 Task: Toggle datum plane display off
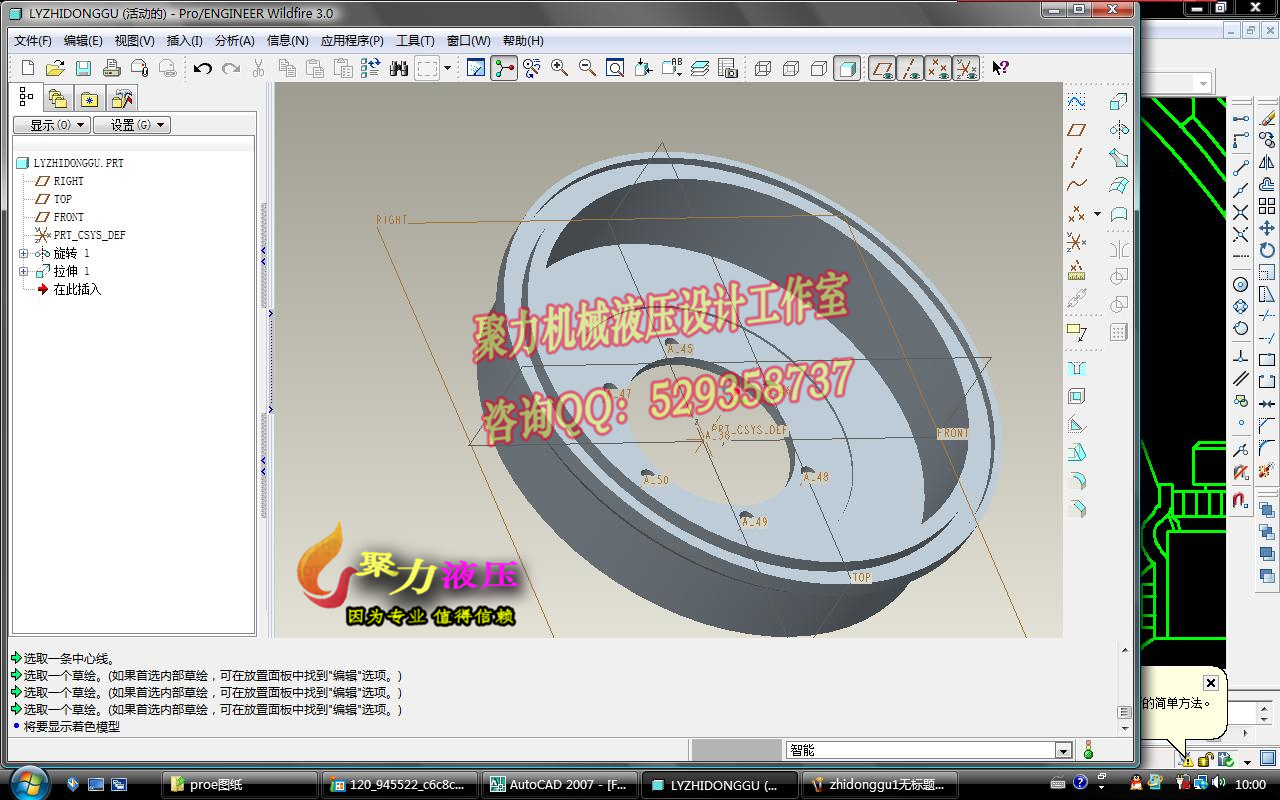point(882,68)
